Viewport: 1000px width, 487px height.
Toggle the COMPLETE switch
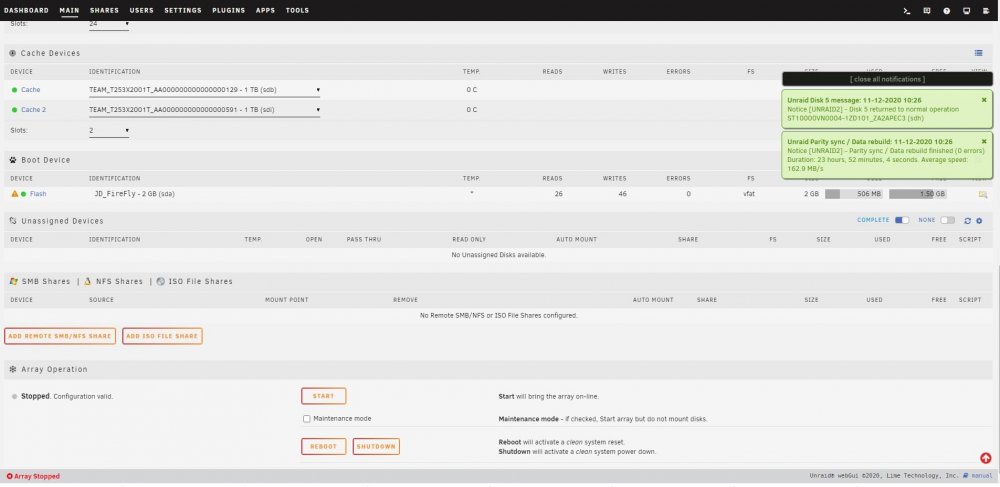(x=902, y=221)
